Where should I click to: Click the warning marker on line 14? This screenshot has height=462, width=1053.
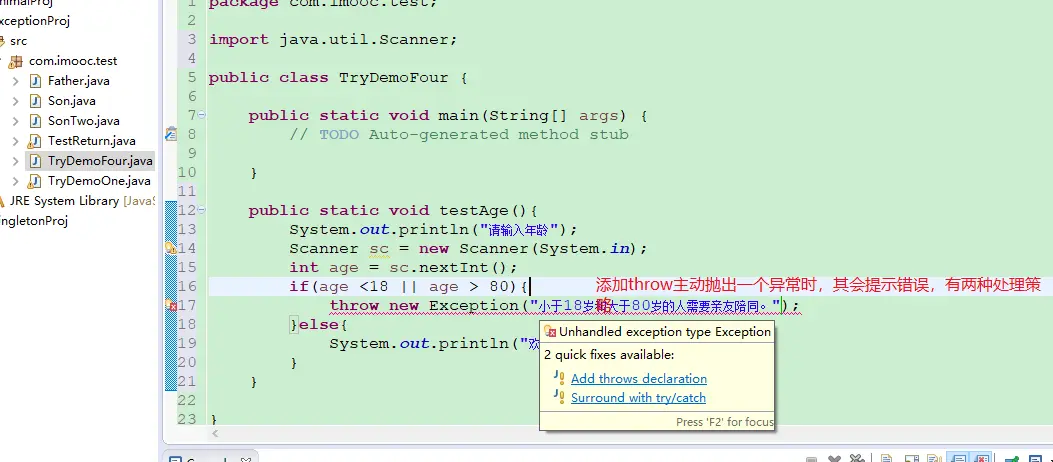coord(171,248)
